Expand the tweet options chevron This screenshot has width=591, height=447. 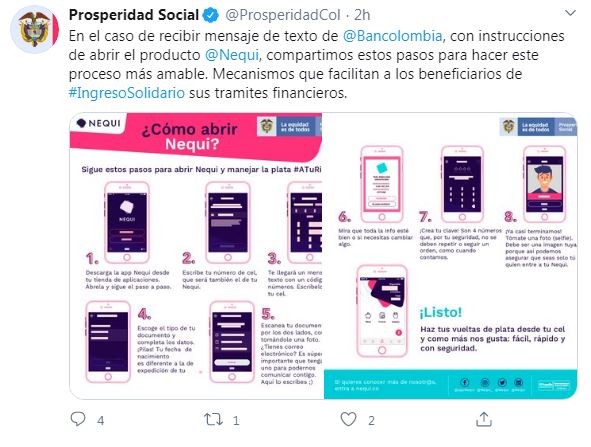571,13
